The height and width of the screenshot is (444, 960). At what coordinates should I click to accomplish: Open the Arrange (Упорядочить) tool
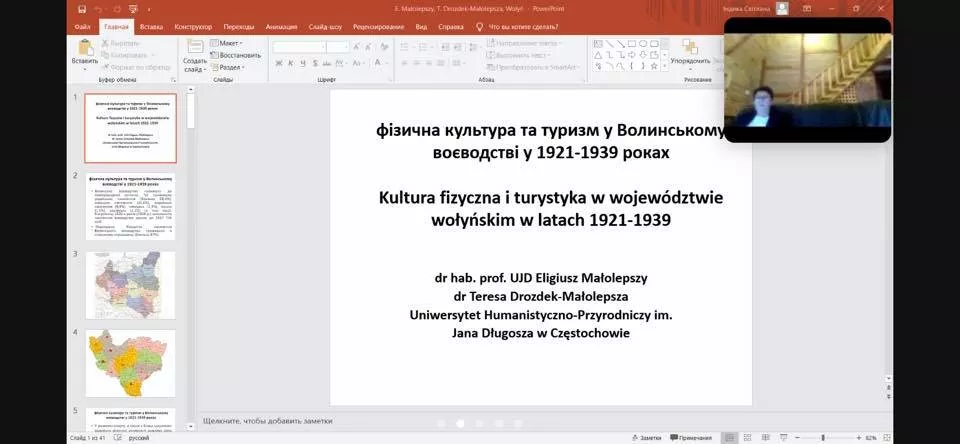pos(690,50)
